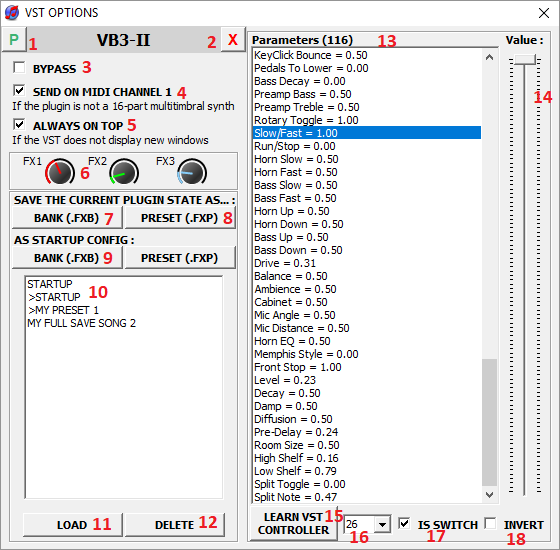Image resolution: width=560 pixels, height=550 pixels.
Task: Select Bass Fast parameter
Action: tap(367, 198)
